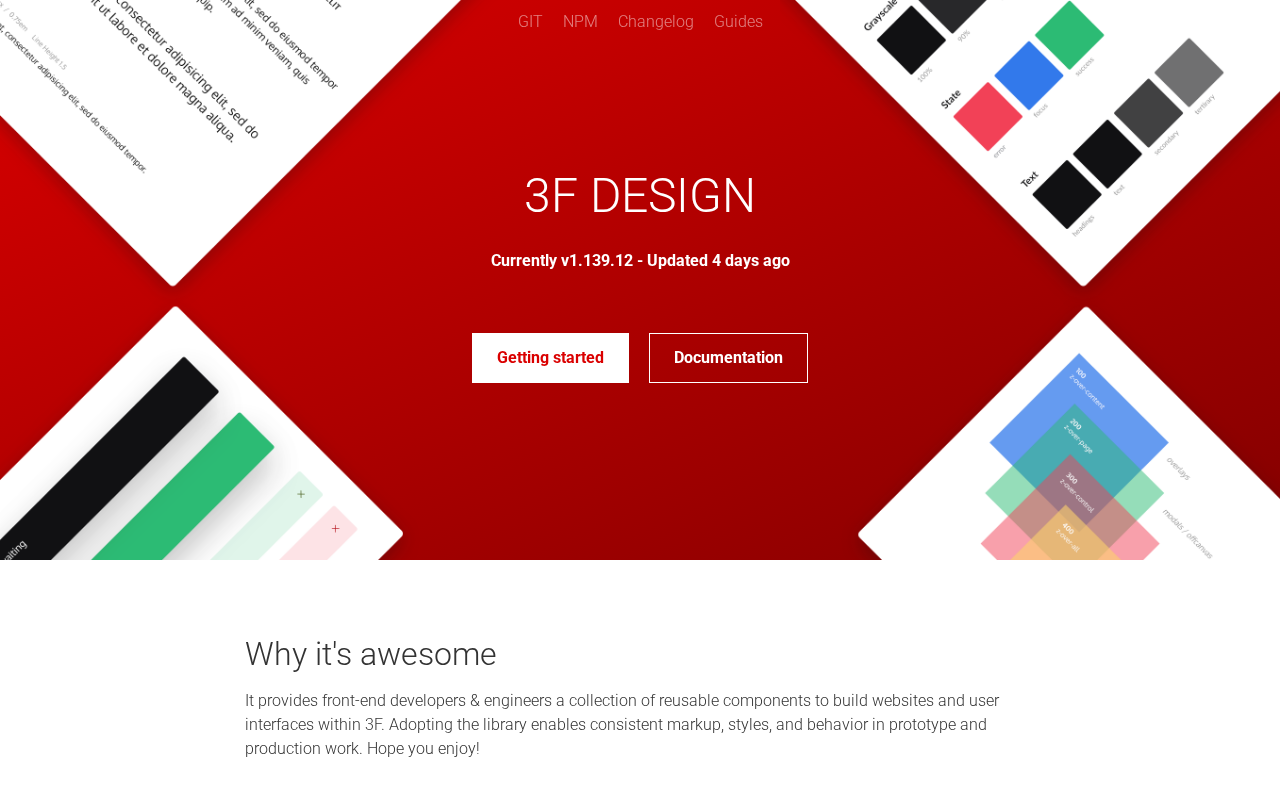
Task: Select the "Currently v1.139.12 - Updated 4 days ago" text
Action: pyautogui.click(x=640, y=261)
